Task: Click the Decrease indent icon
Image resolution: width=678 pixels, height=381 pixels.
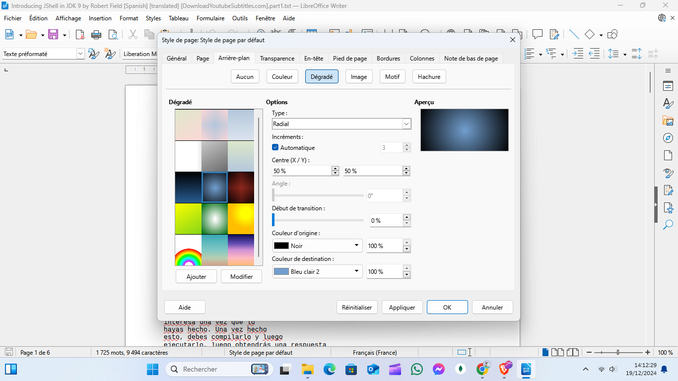Action: point(594,54)
